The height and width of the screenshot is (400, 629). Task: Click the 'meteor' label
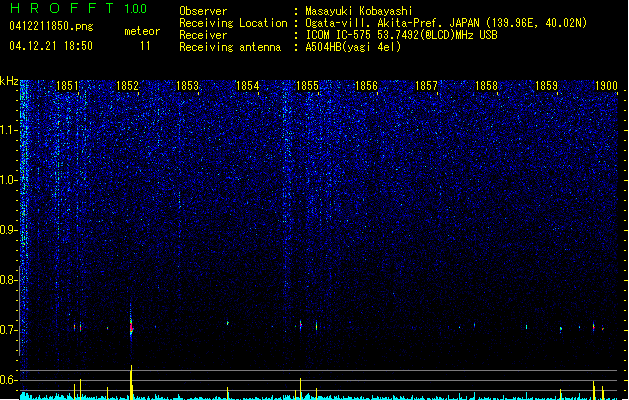click(x=142, y=31)
